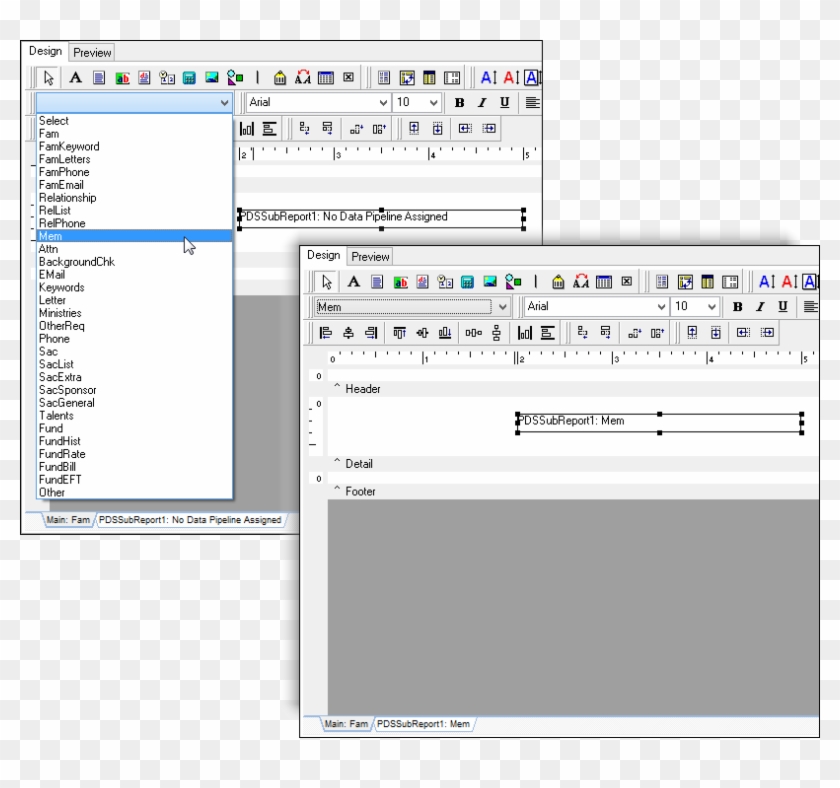Click Align Left edges icon in Mem window
840x788 pixels.
(325, 333)
